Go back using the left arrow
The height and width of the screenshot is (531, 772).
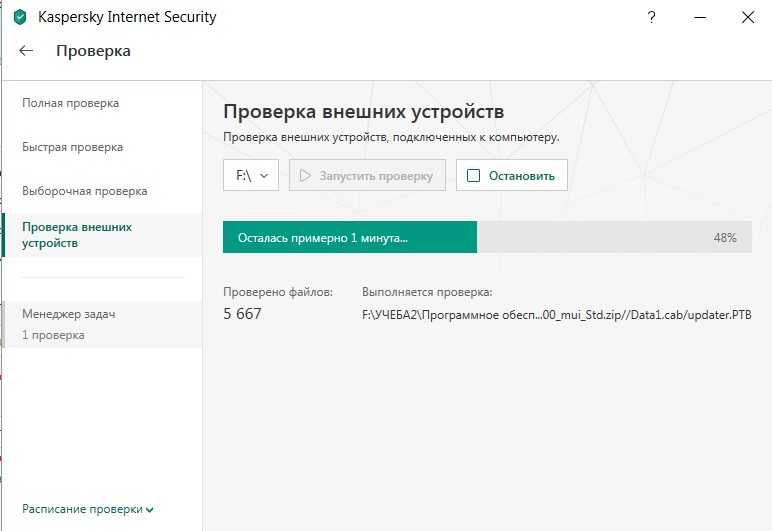coord(26,50)
